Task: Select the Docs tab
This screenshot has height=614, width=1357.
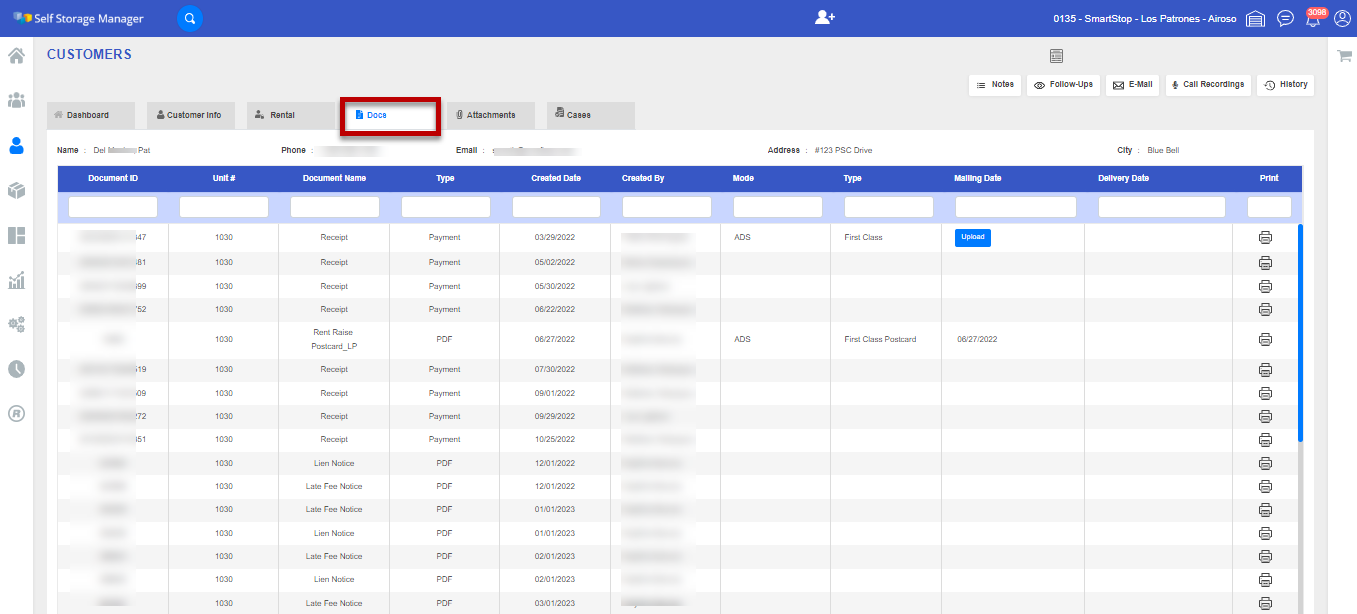Action: (390, 115)
